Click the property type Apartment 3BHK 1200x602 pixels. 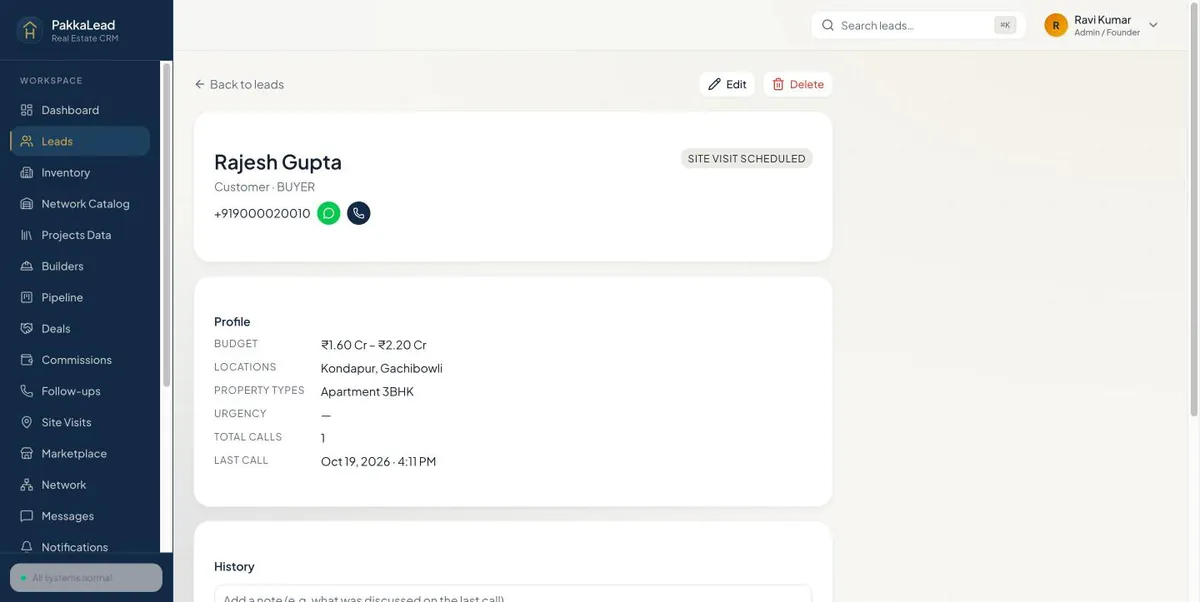coord(367,391)
